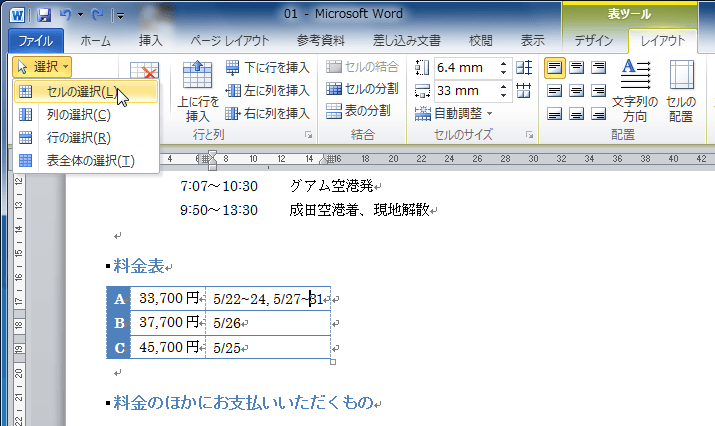Insert a column to the left
This screenshot has width=715, height=426.
click(x=268, y=90)
